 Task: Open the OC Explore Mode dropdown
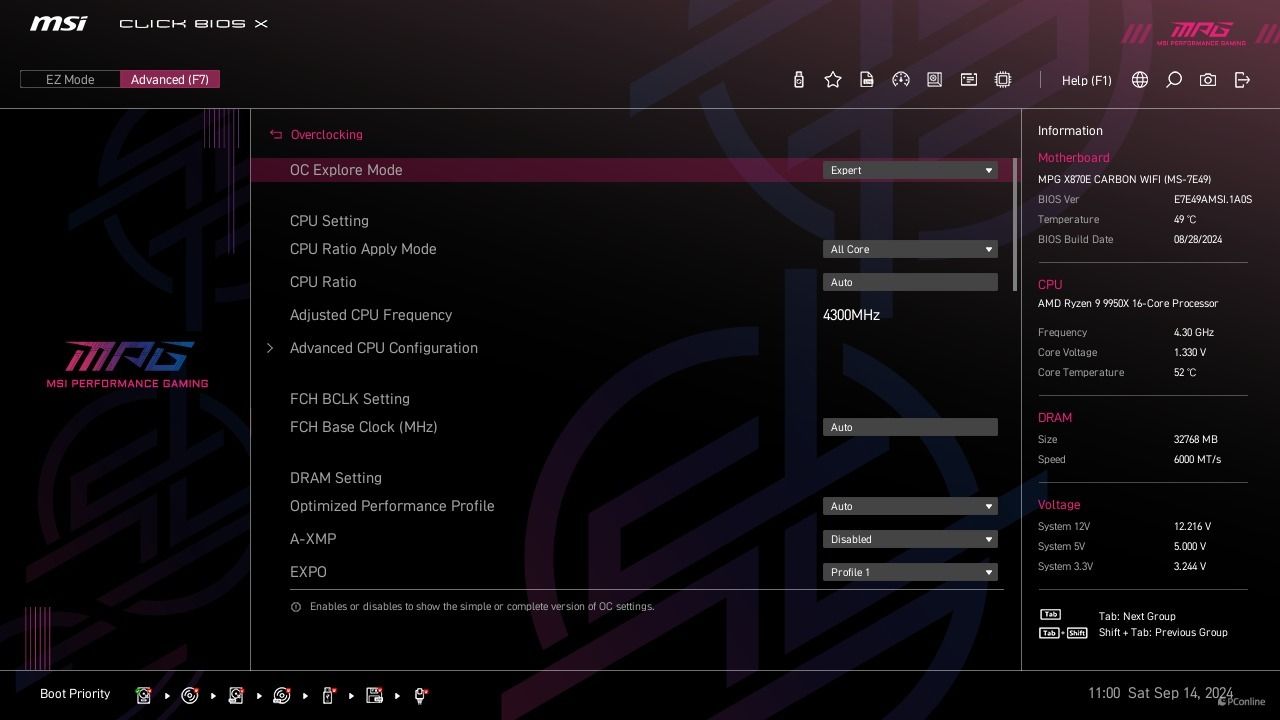click(910, 170)
